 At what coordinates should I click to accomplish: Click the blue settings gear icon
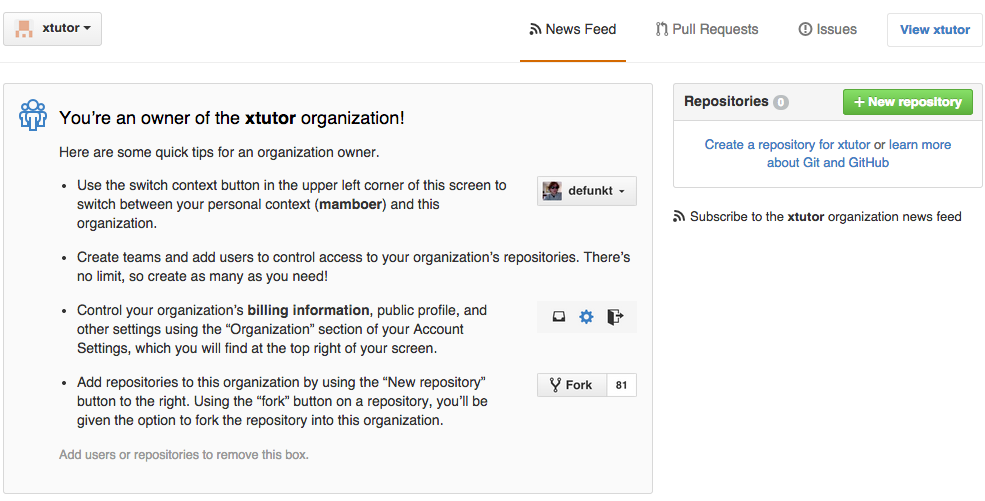586,317
